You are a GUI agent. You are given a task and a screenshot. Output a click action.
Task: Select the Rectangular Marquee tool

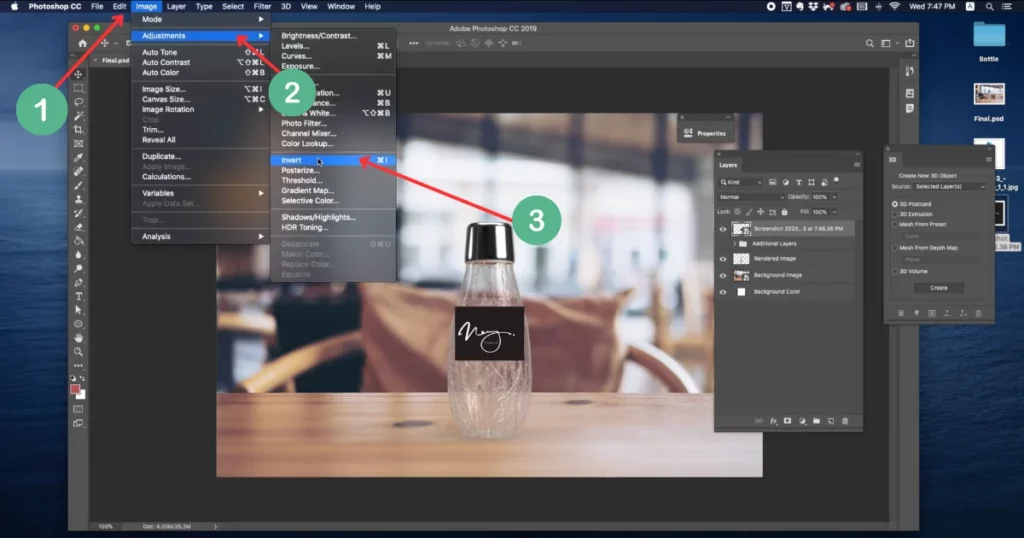click(78, 87)
